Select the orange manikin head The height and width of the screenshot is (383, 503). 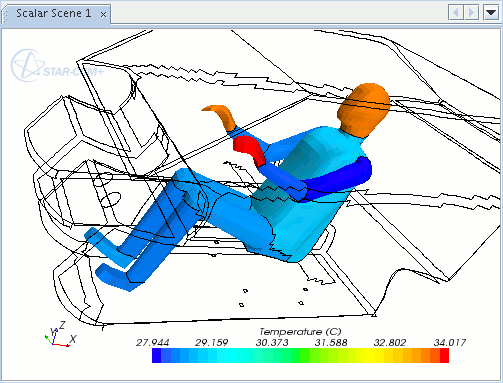pyautogui.click(x=364, y=110)
